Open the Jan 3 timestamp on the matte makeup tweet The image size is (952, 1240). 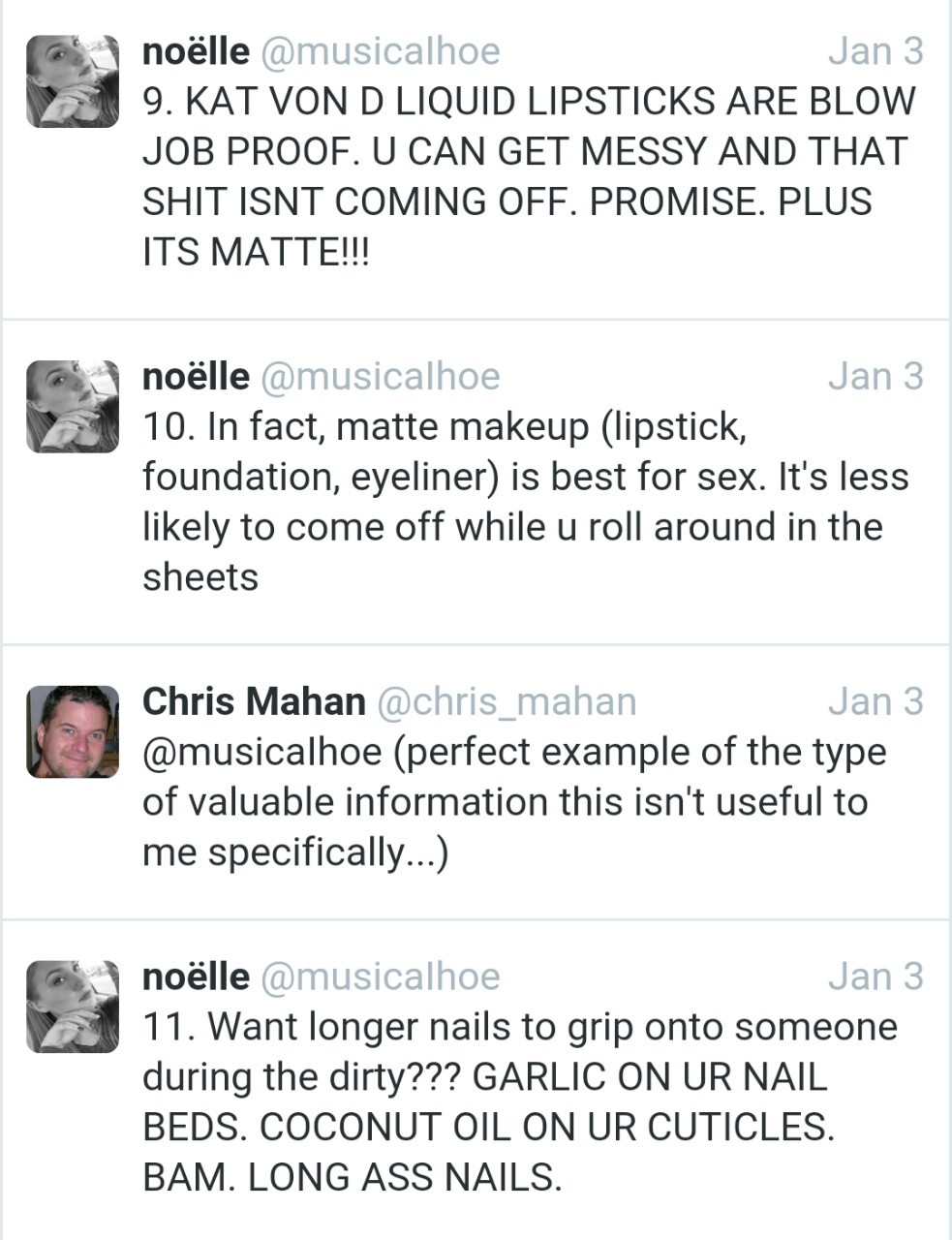pyautogui.click(x=875, y=377)
